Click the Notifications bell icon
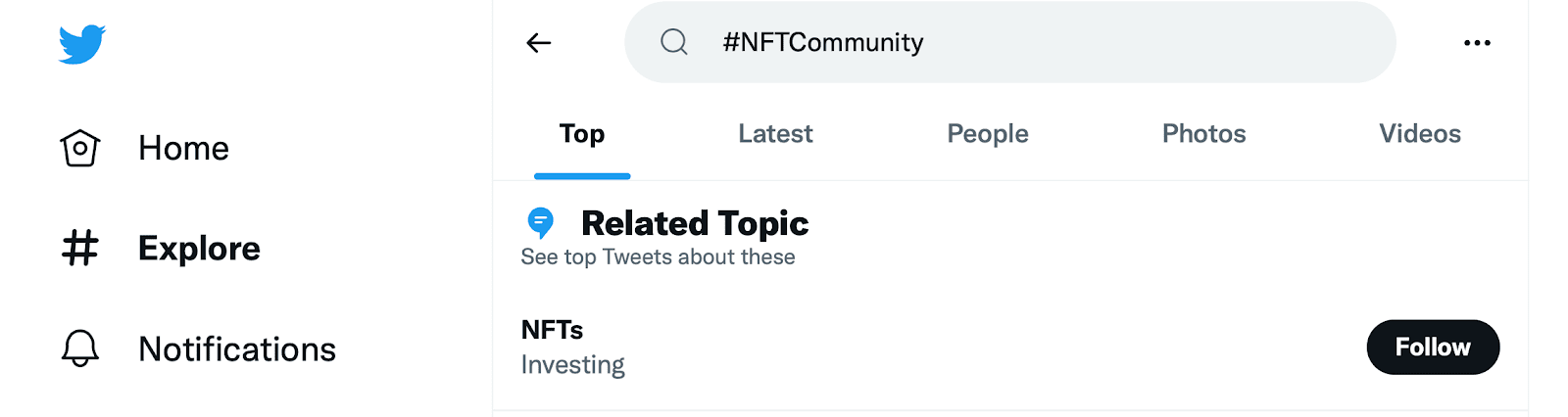 pos(80,348)
